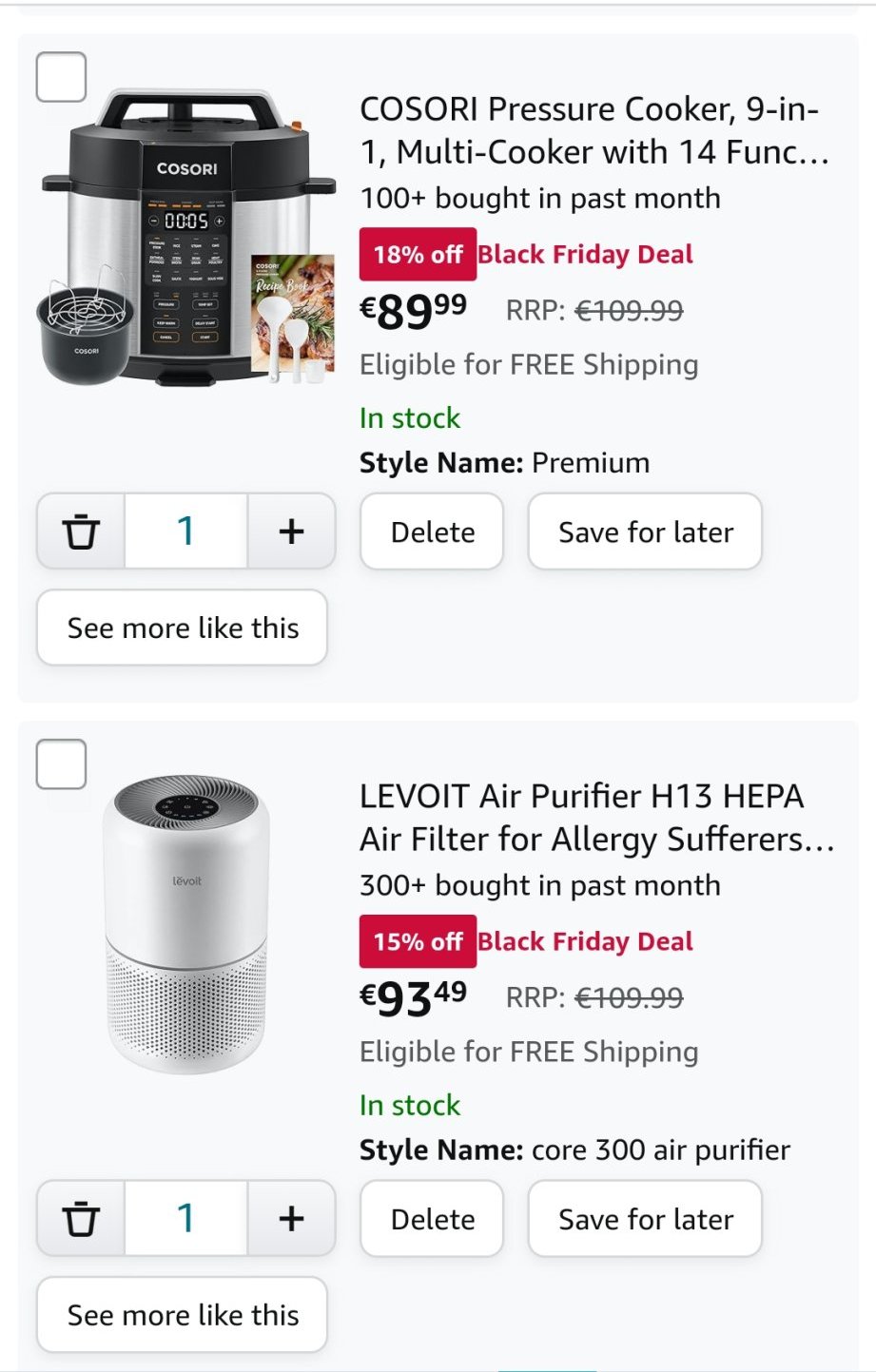Save the LEVOIT Air Purifier for later
Viewport: 876px width, 1372px height.
(x=645, y=1219)
